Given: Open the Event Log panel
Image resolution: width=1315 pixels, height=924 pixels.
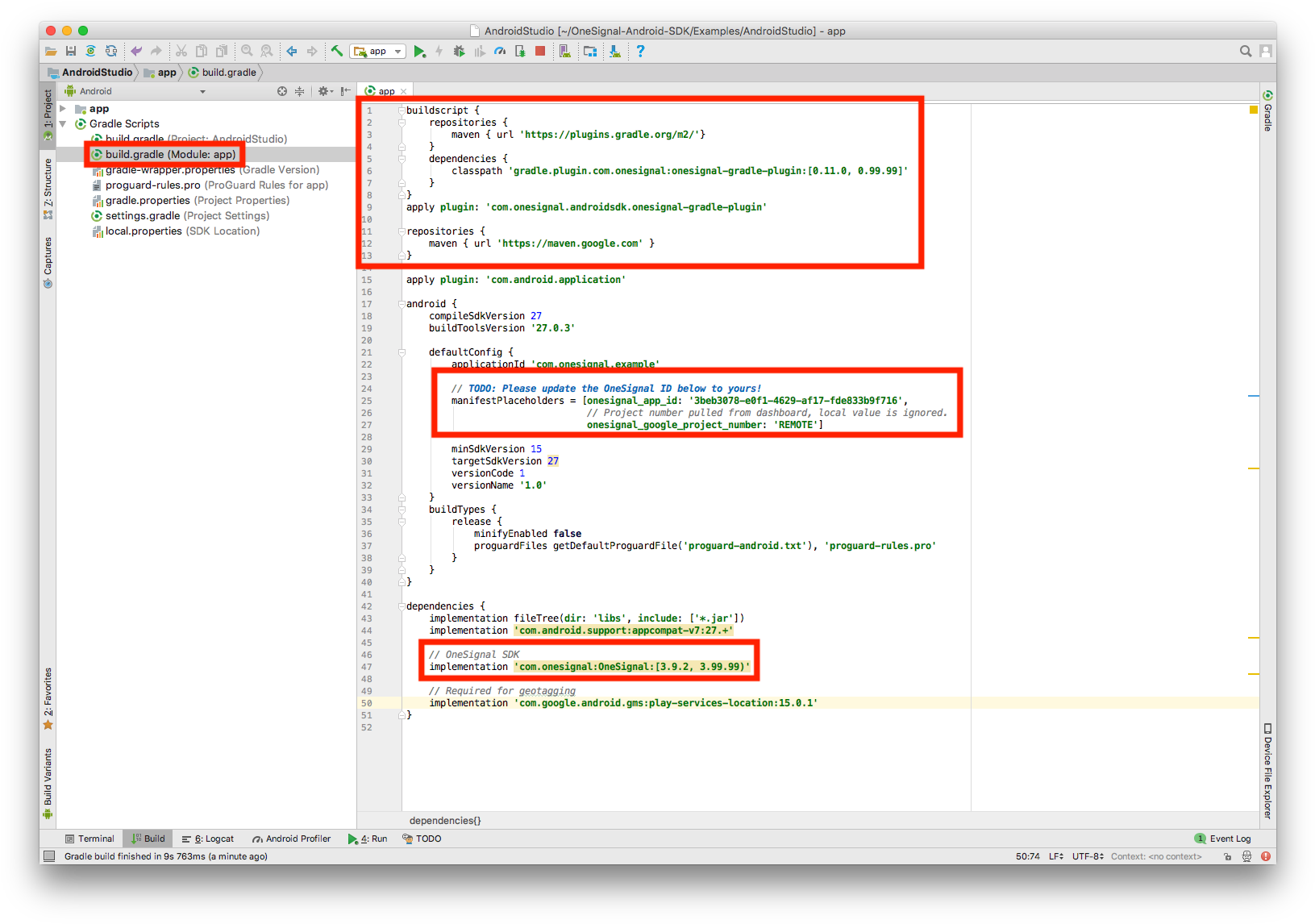Looking at the screenshot, I should pos(1223,839).
